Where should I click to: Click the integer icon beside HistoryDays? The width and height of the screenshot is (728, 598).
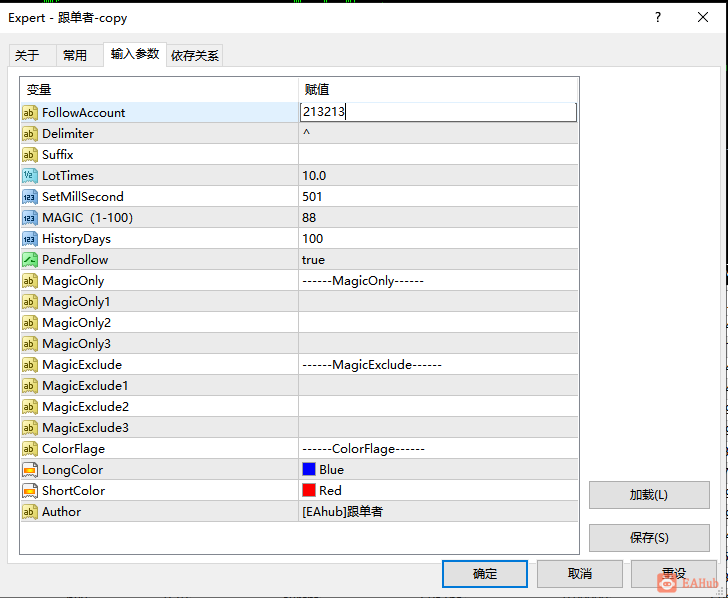pyautogui.click(x=30, y=239)
